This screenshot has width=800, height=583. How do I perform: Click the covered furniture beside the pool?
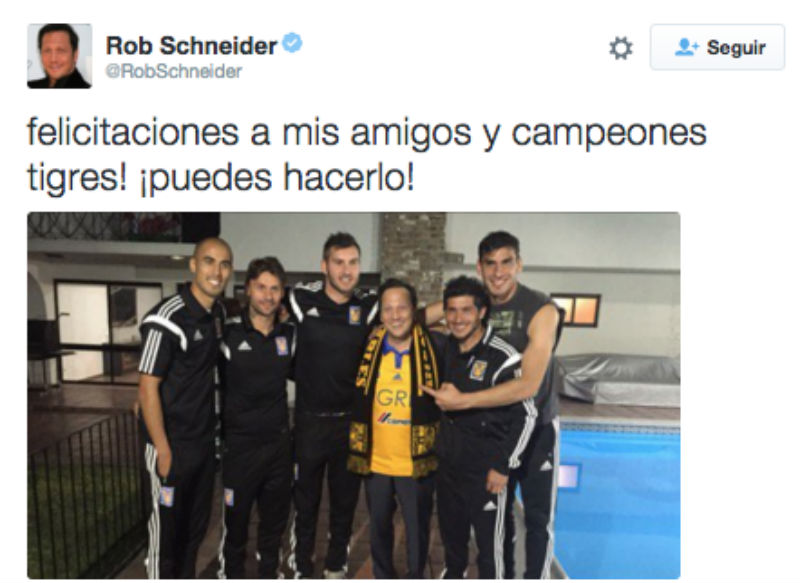click(x=619, y=379)
